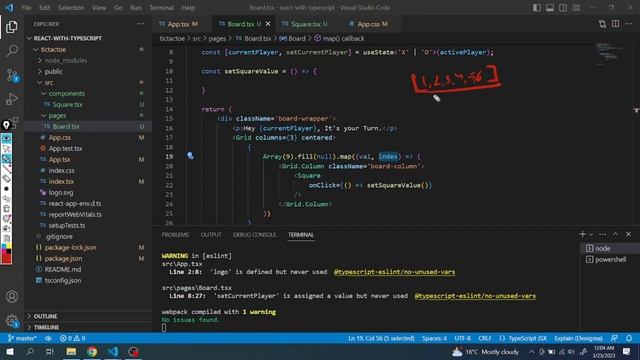Collapse the src folder

click(49, 82)
